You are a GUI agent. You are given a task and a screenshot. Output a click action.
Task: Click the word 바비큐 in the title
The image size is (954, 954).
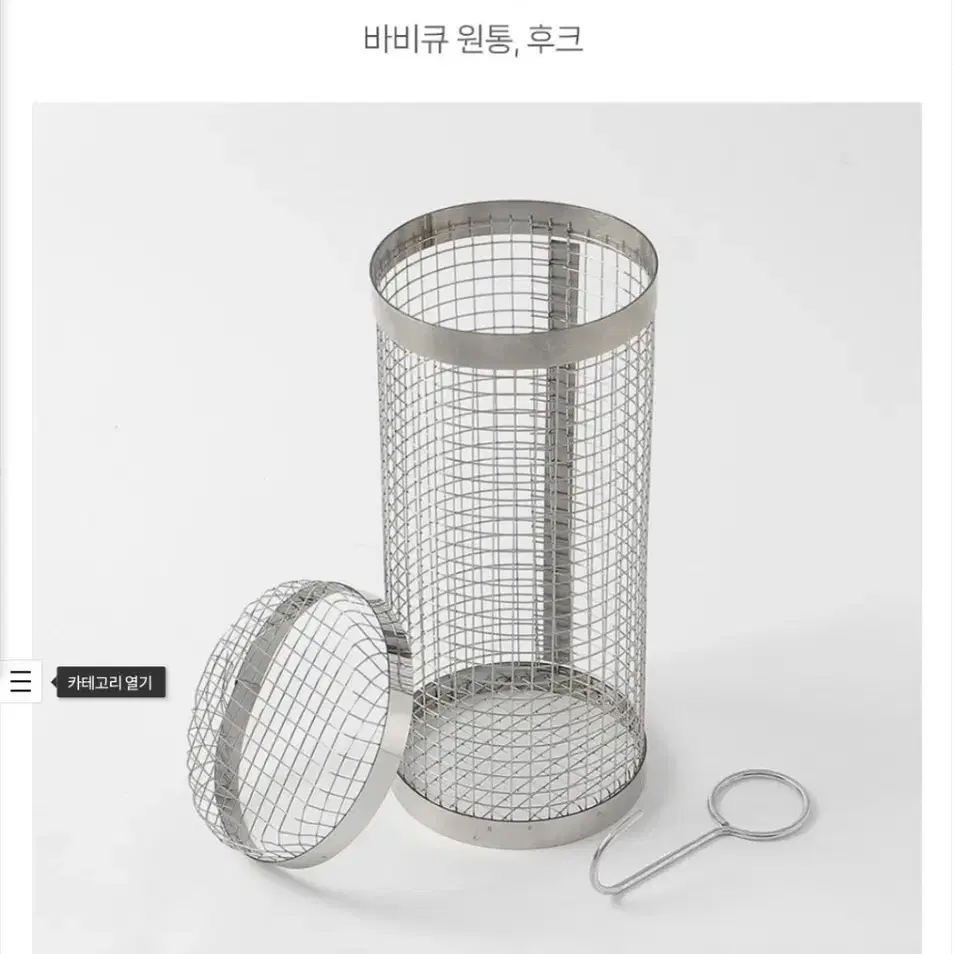tap(406, 39)
